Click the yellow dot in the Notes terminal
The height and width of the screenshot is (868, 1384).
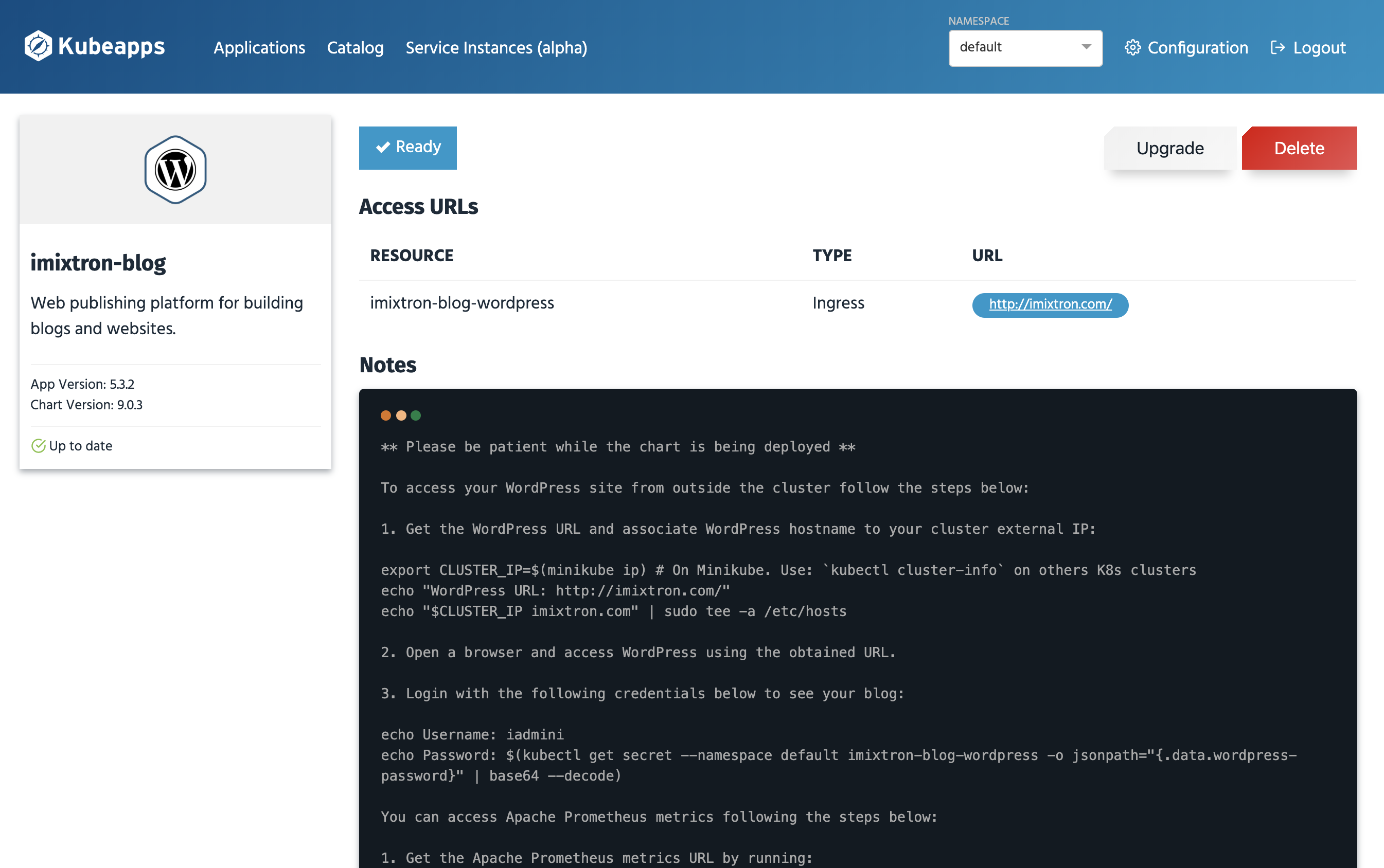[x=400, y=414]
